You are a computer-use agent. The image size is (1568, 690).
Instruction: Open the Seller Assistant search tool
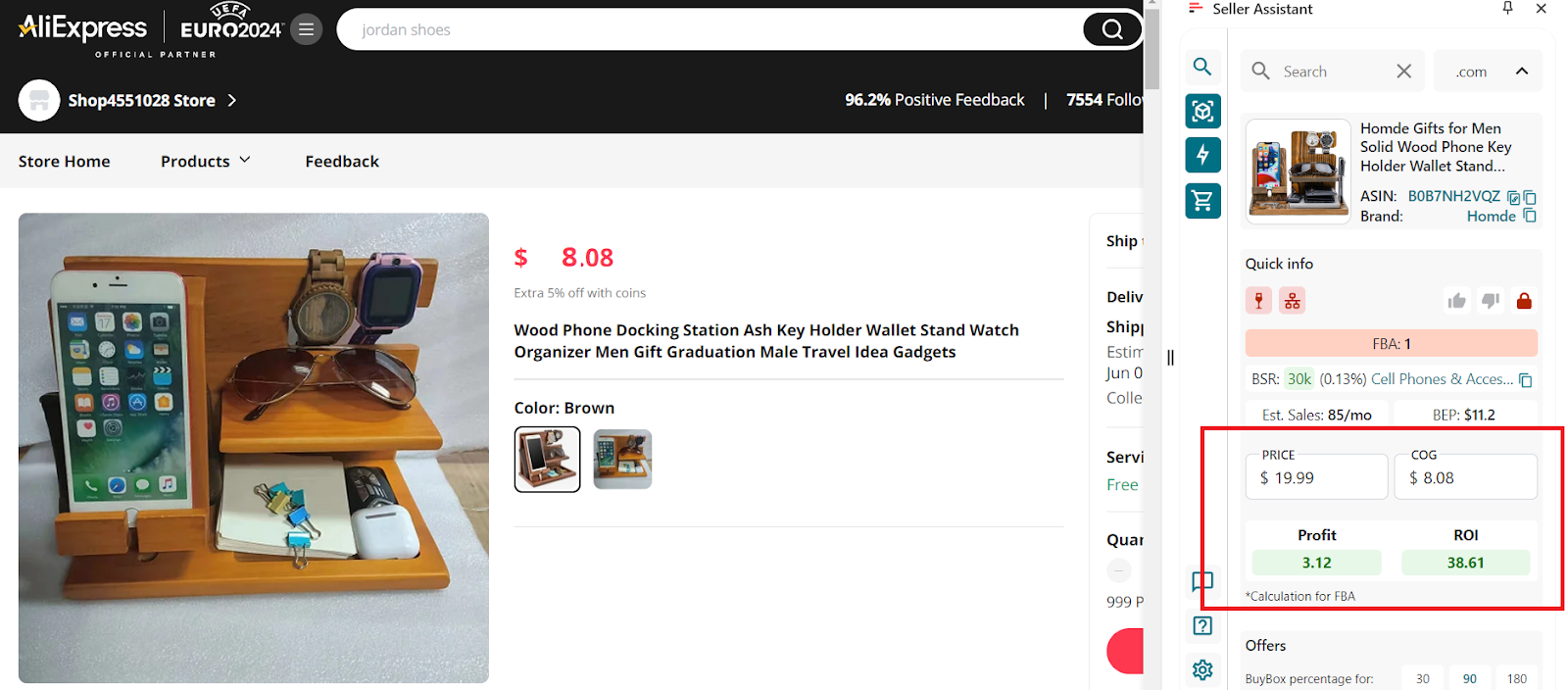1202,68
